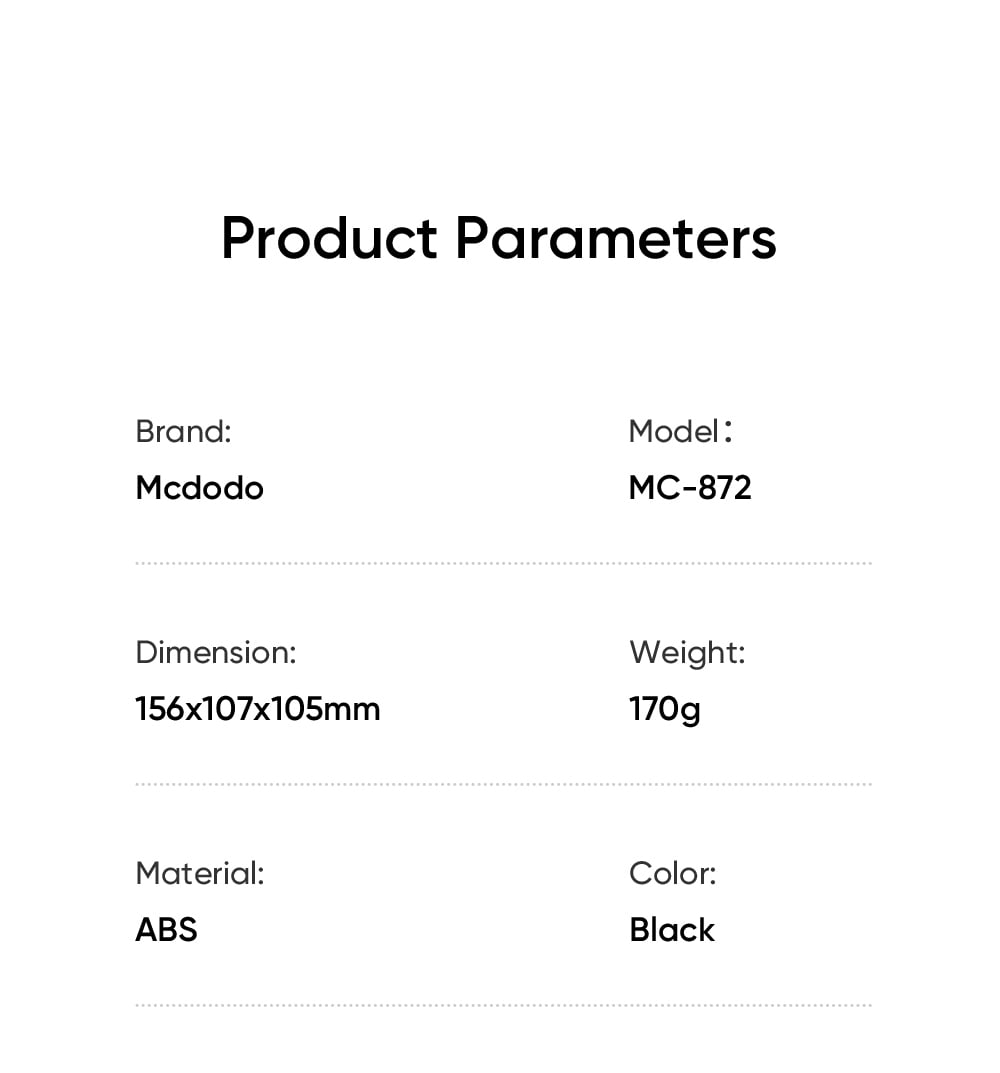Click the Black color value
This screenshot has height=1073, width=1000.
(672, 930)
